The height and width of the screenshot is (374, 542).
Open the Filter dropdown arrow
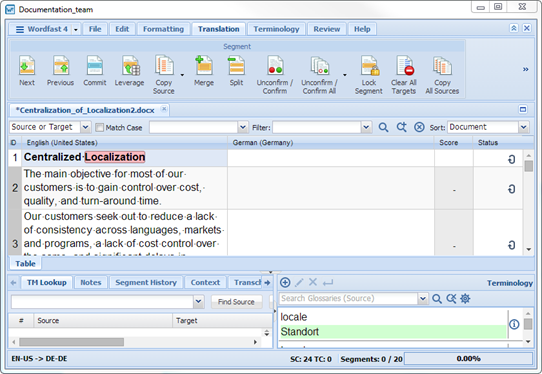coord(366,127)
